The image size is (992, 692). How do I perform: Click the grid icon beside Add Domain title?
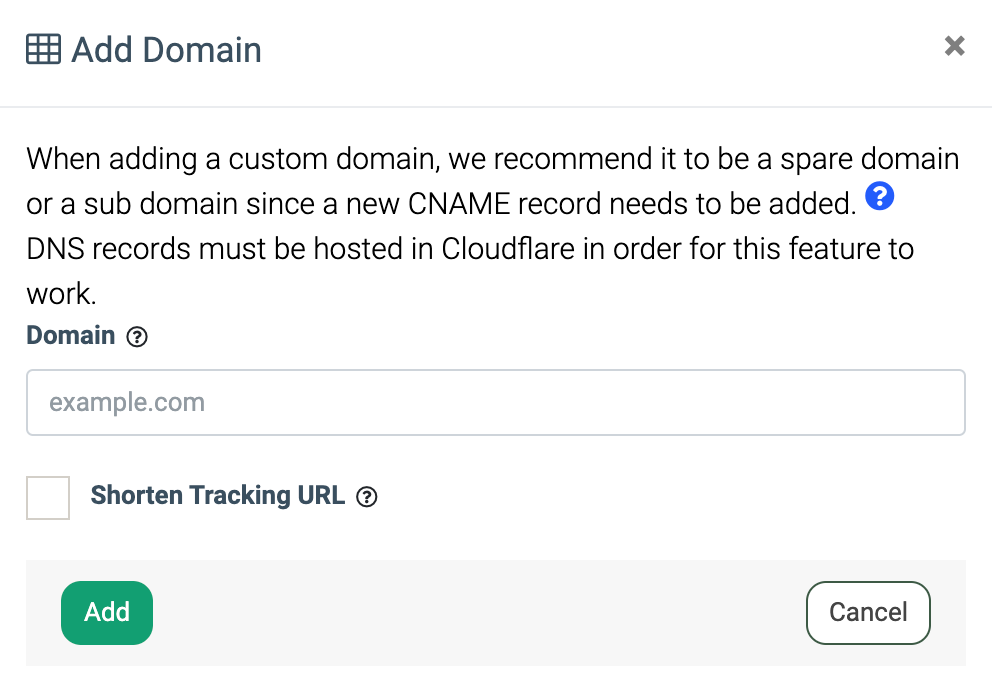click(43, 49)
